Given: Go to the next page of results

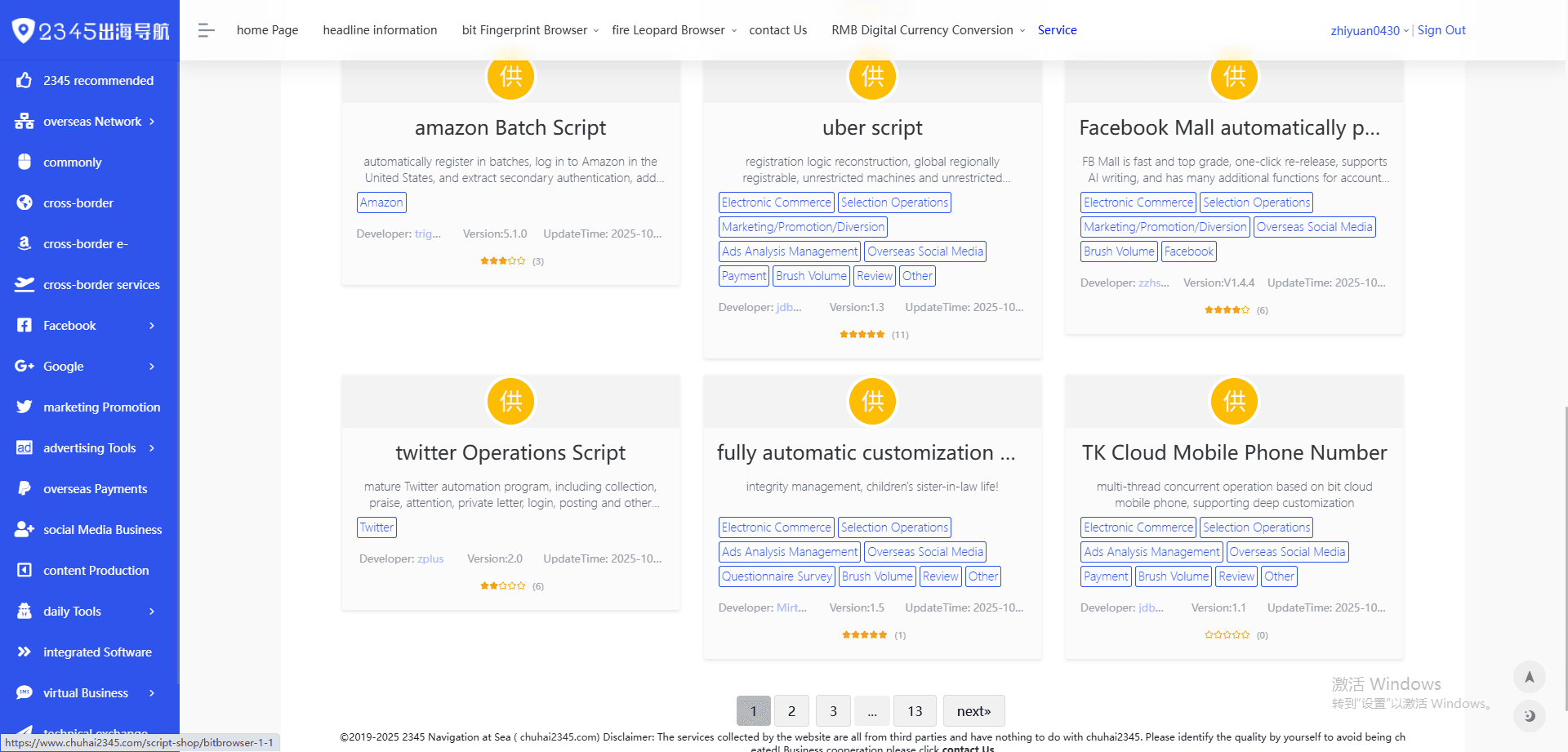Looking at the screenshot, I should [x=973, y=711].
